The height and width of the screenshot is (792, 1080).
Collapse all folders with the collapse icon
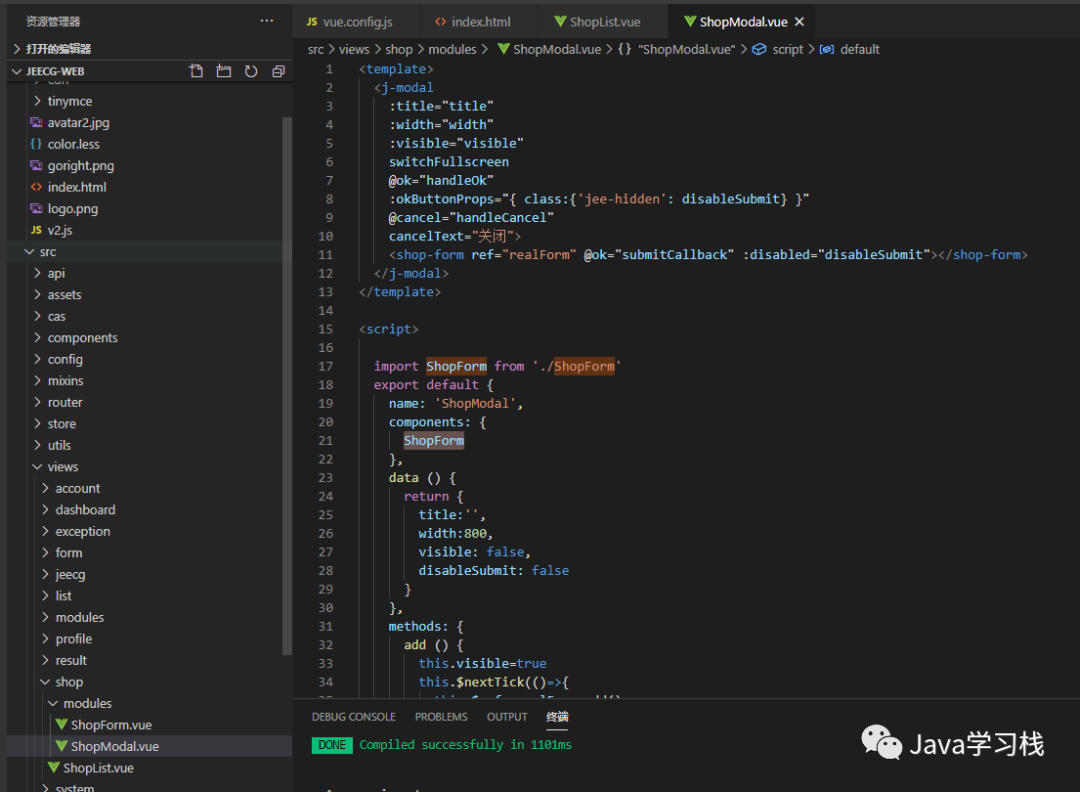(x=278, y=71)
